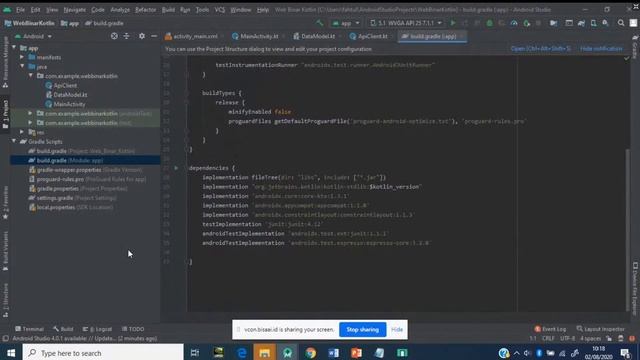Viewport: 640px width, 360px height.
Task: Select local.properties file
Action: point(71,207)
